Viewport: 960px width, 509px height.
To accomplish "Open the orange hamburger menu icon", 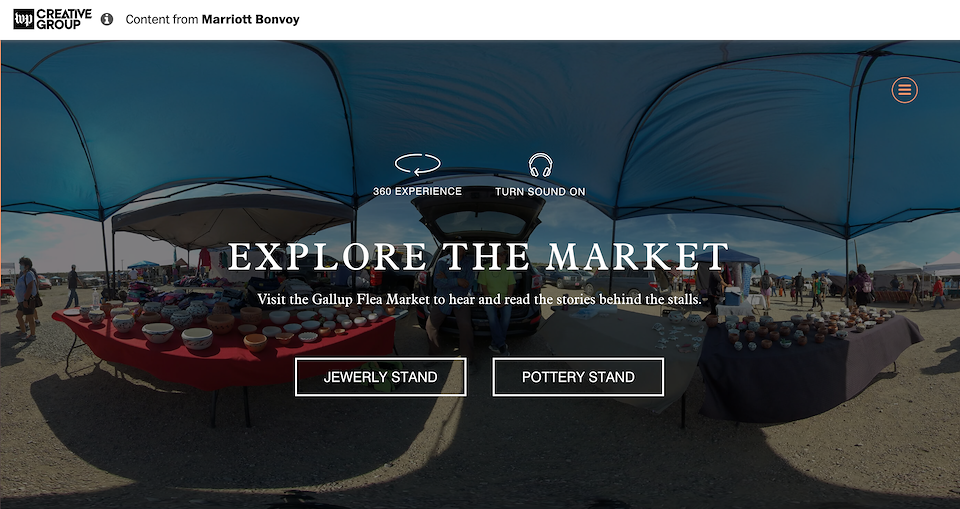I will (904, 90).
